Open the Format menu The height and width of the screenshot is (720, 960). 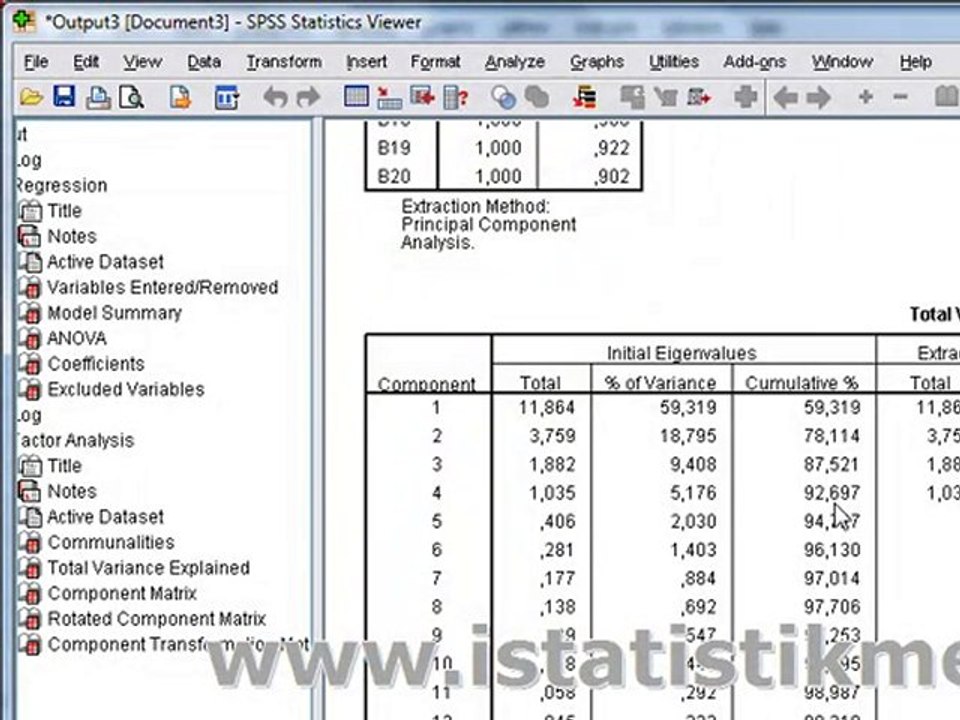(x=435, y=62)
